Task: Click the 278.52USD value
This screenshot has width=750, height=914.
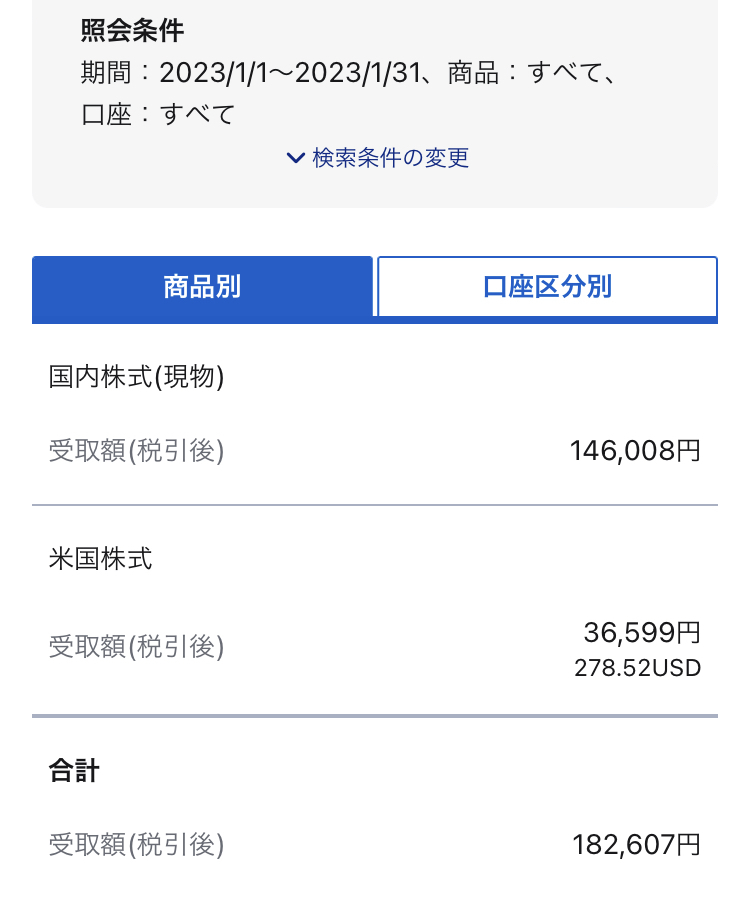Action: 638,668
